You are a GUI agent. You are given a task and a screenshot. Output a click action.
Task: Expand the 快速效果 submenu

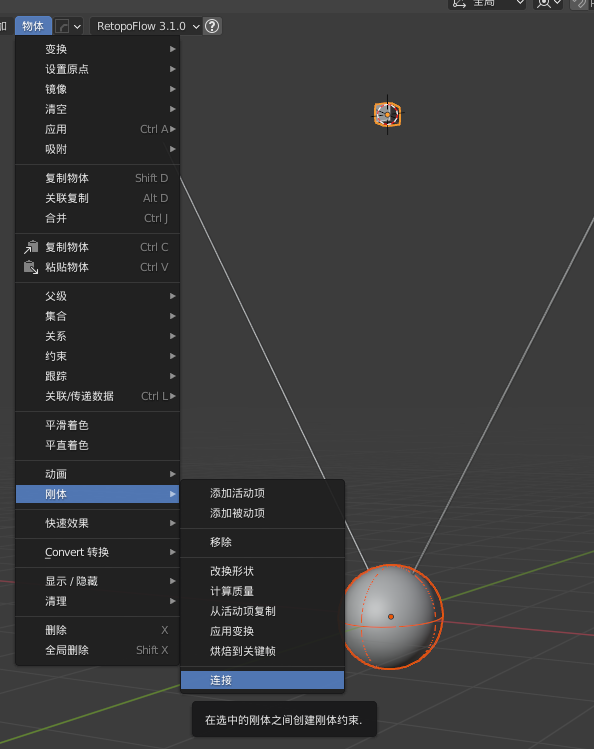[97, 524]
